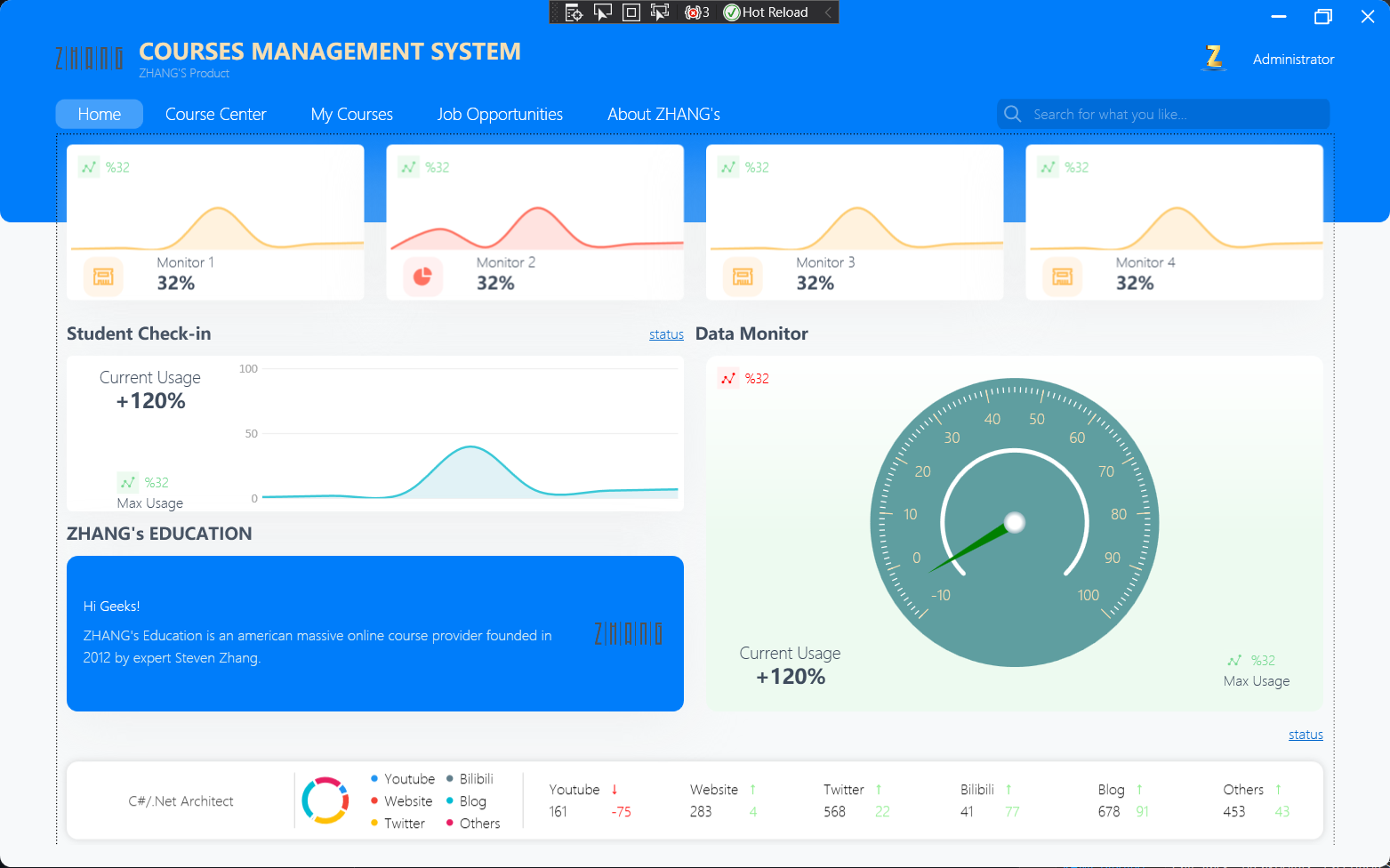The image size is (1390, 868).
Task: Click the Monitor 2 red area chart
Action: 536,228
